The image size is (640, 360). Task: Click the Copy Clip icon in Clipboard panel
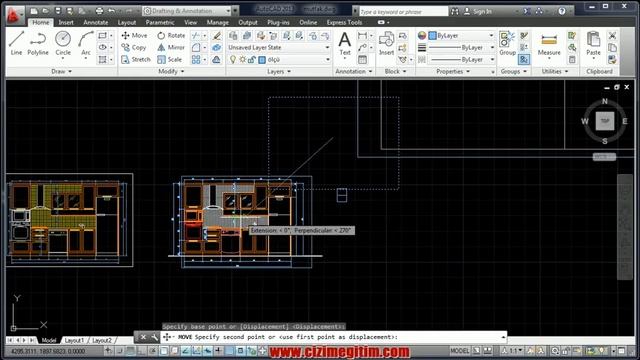pyautogui.click(x=612, y=48)
